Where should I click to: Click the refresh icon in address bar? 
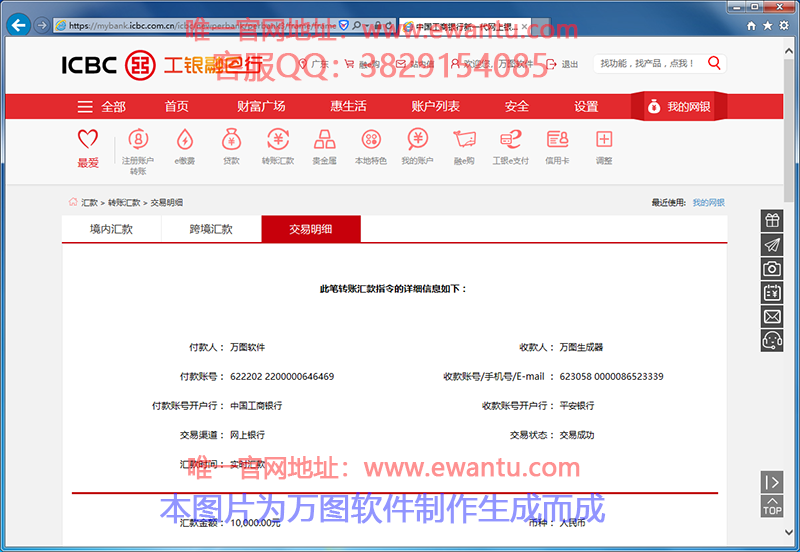tap(389, 25)
